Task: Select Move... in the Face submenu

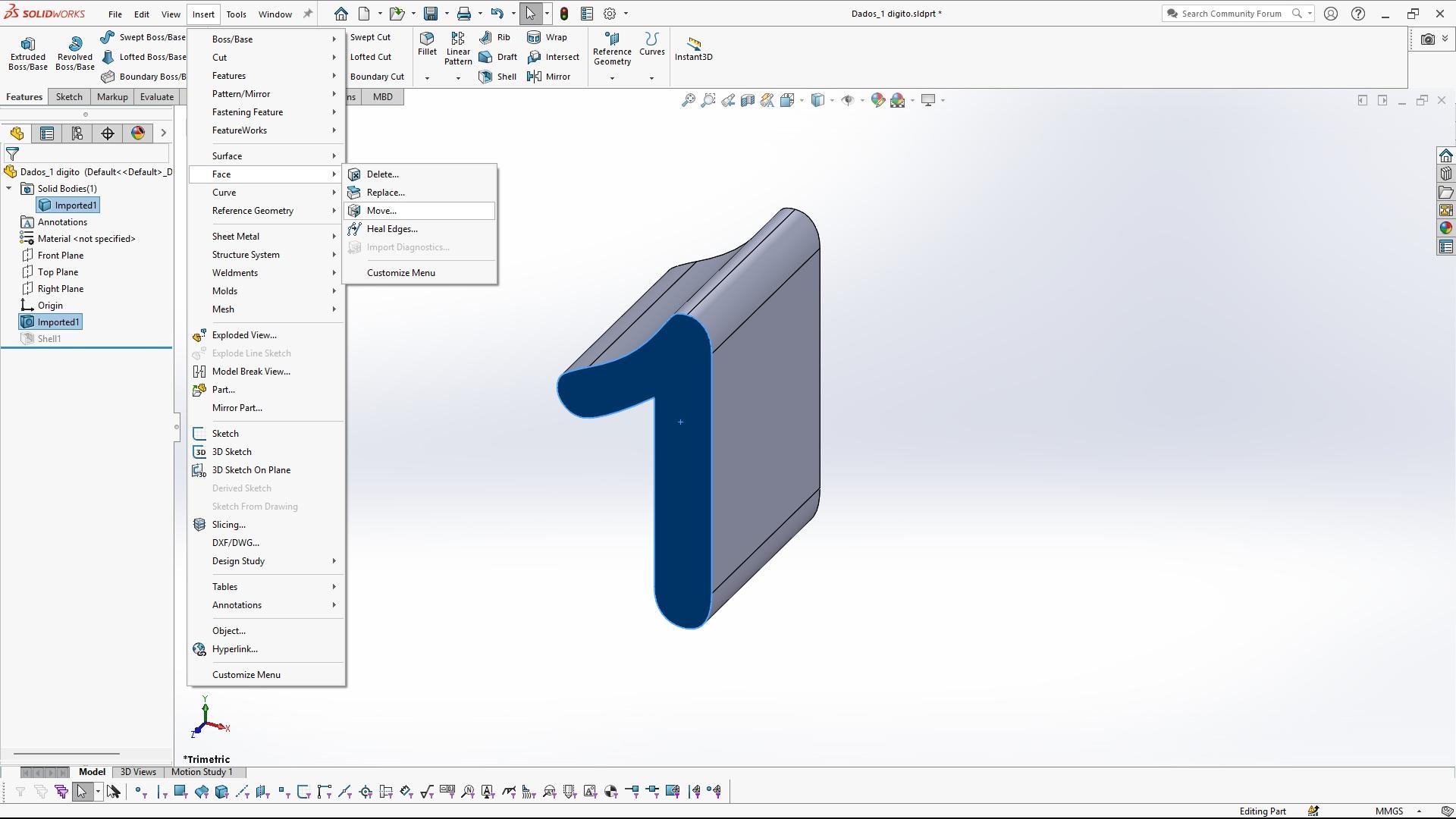Action: point(419,211)
